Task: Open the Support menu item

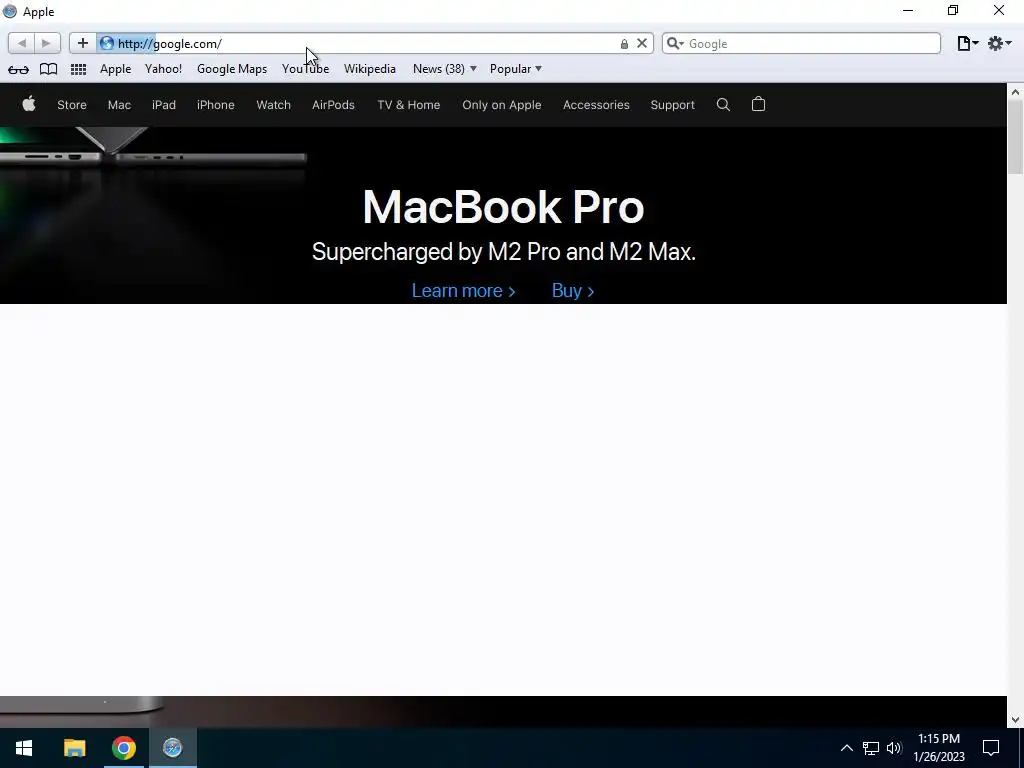Action: 673,104
